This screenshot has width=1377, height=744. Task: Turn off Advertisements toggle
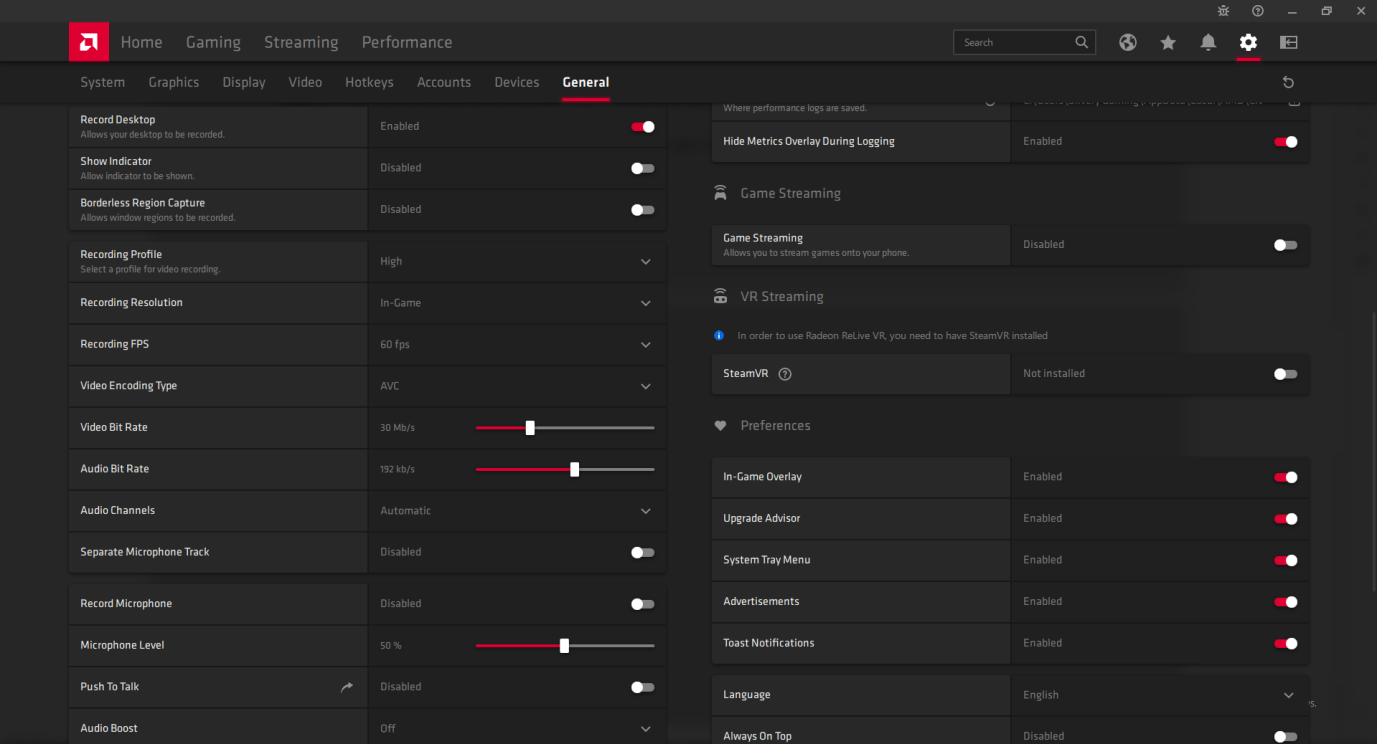(x=1286, y=602)
